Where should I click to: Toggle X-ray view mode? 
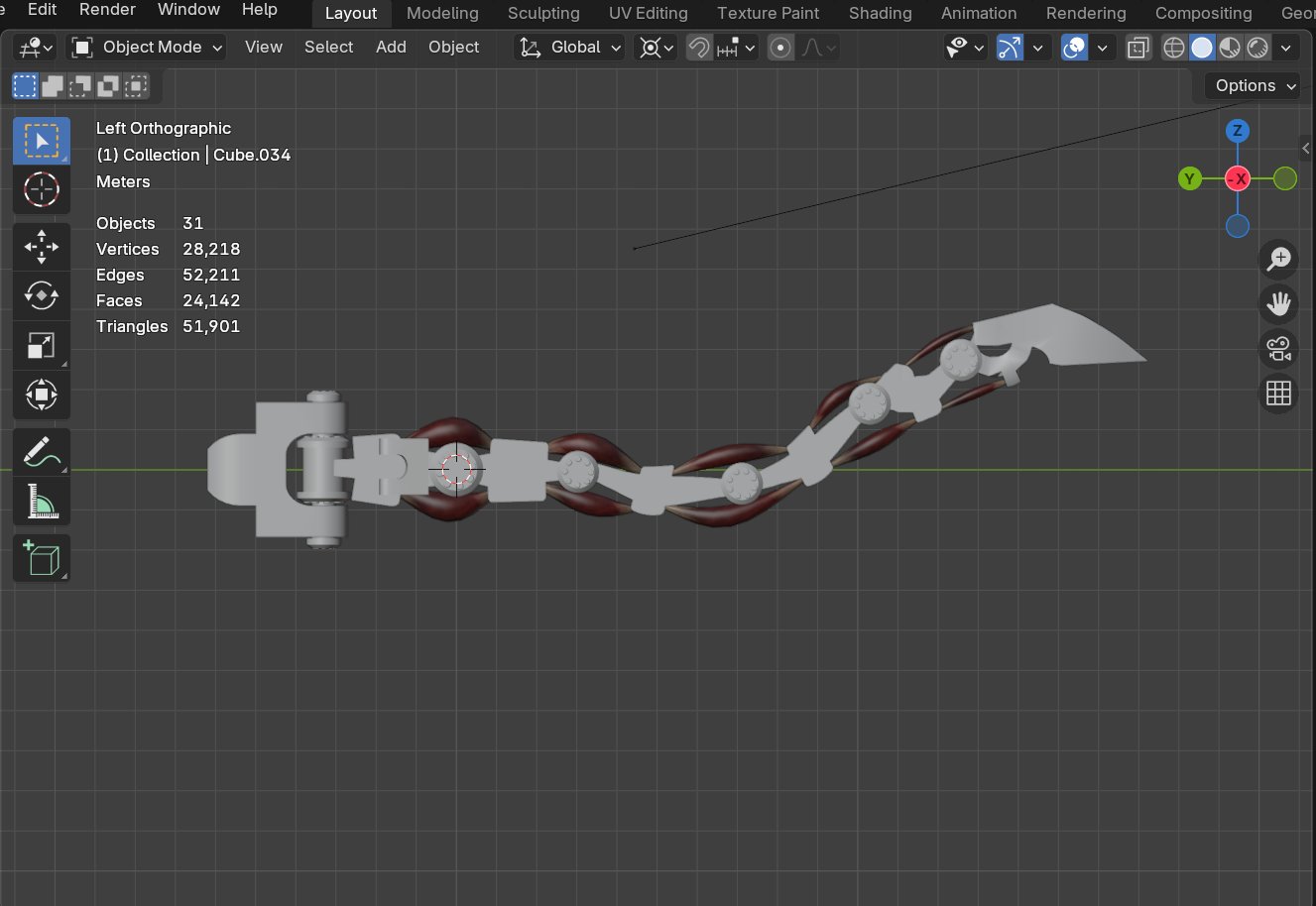(x=1138, y=48)
